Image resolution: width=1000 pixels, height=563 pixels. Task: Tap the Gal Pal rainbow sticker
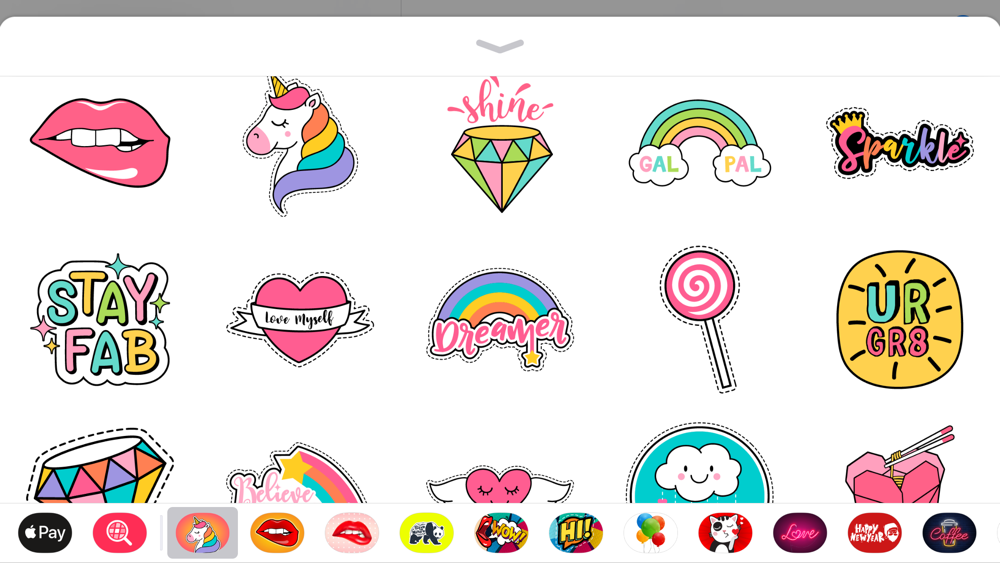(x=700, y=143)
